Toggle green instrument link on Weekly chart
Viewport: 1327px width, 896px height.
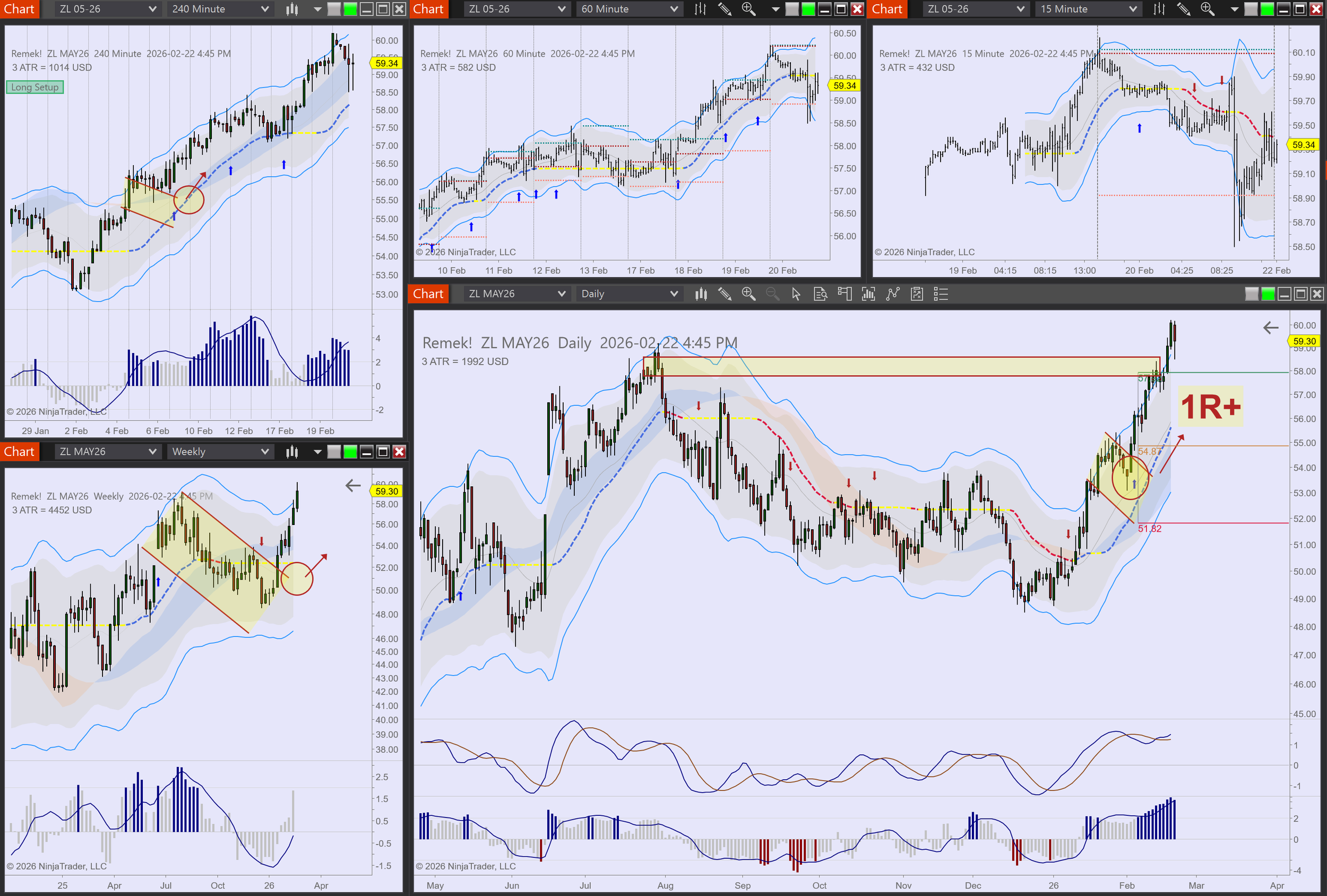tap(350, 452)
